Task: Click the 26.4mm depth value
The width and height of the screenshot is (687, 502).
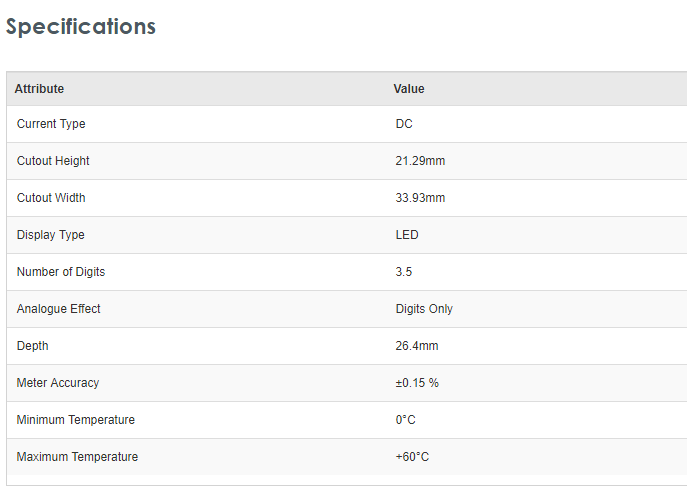Action: pos(417,346)
